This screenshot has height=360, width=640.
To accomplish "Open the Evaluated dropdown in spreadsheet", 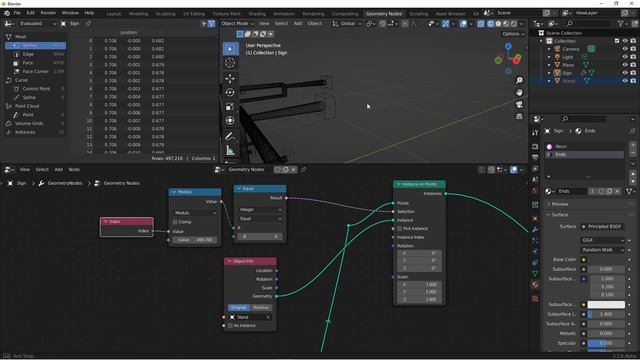I will tap(36, 24).
